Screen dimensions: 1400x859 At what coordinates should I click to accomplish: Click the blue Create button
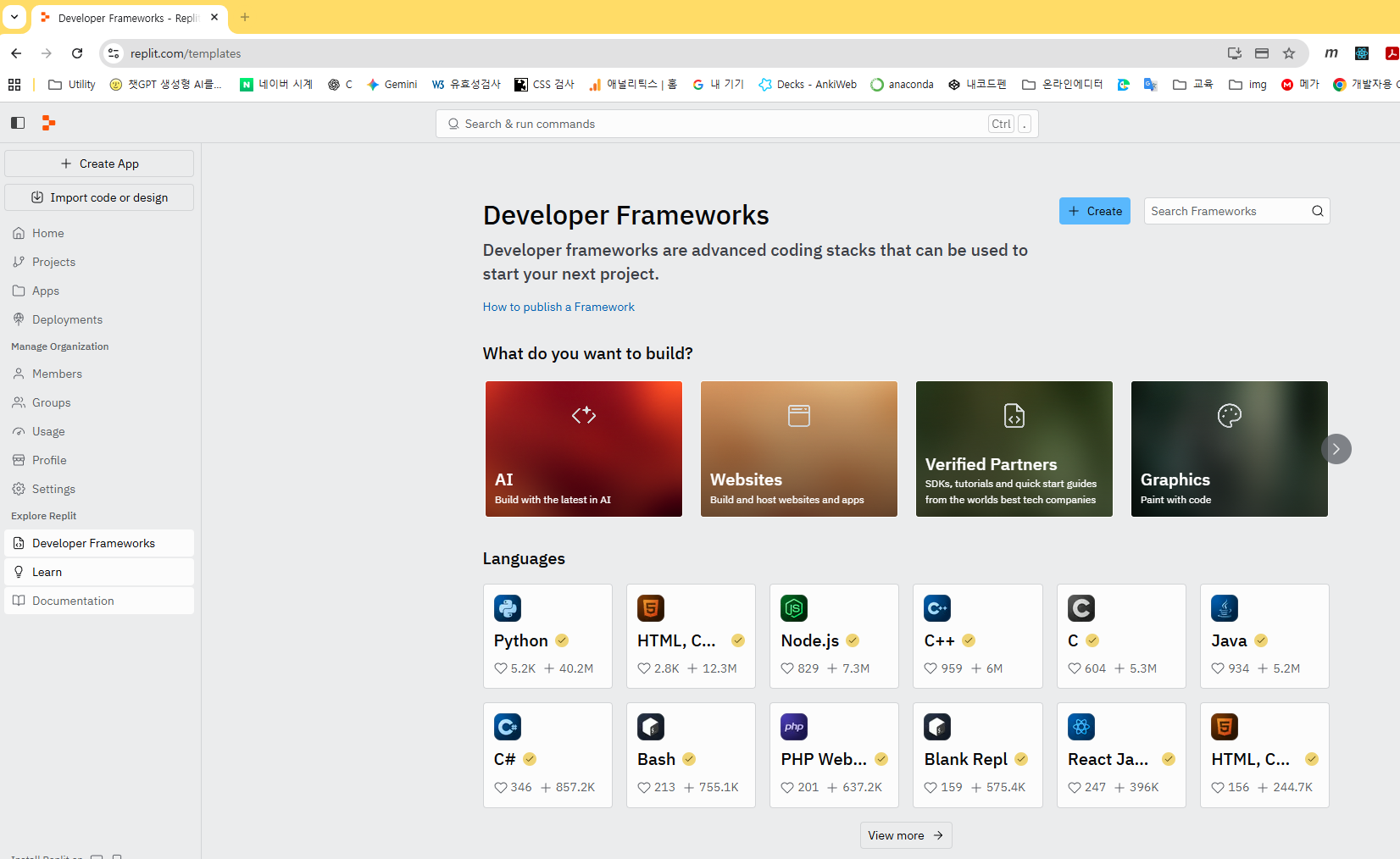click(1094, 211)
